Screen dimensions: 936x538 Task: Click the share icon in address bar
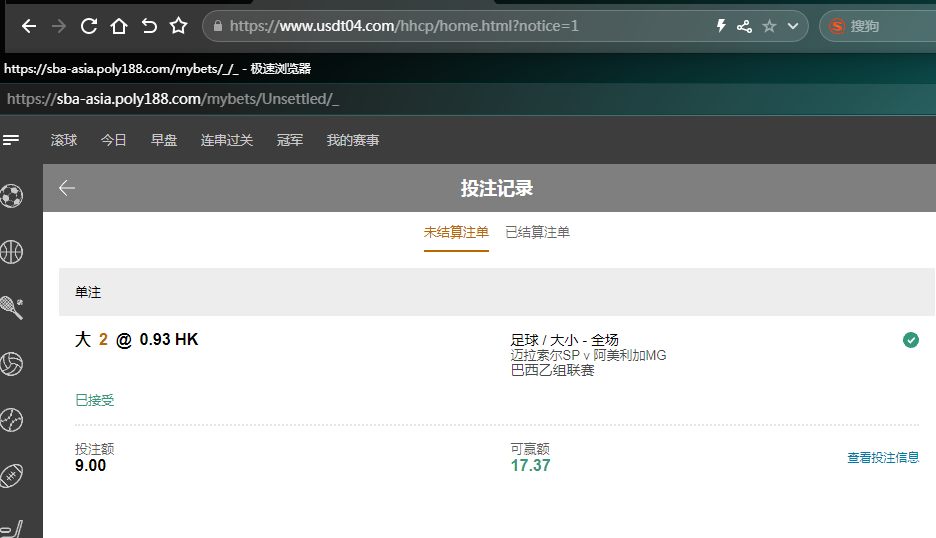[744, 26]
